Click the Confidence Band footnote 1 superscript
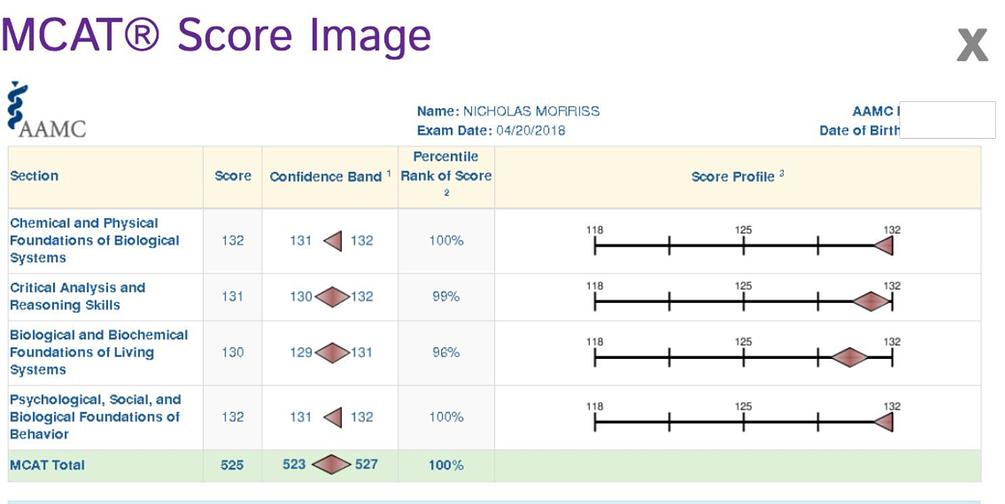Screen dimensions: 1005x504 [x=388, y=173]
